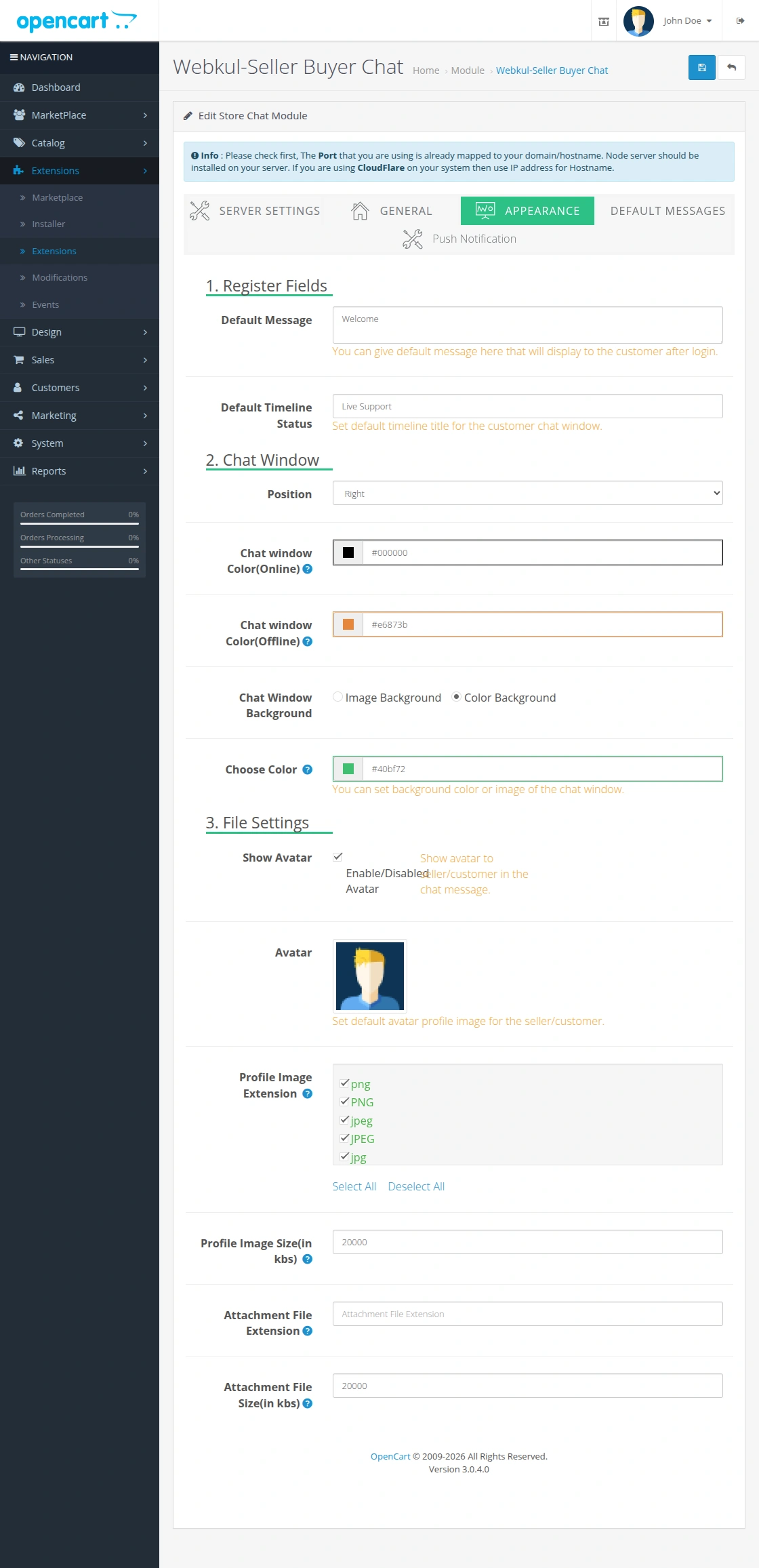This screenshot has width=759, height=1568.
Task: Uncheck the uppercase PNG extension
Action: tap(344, 1102)
